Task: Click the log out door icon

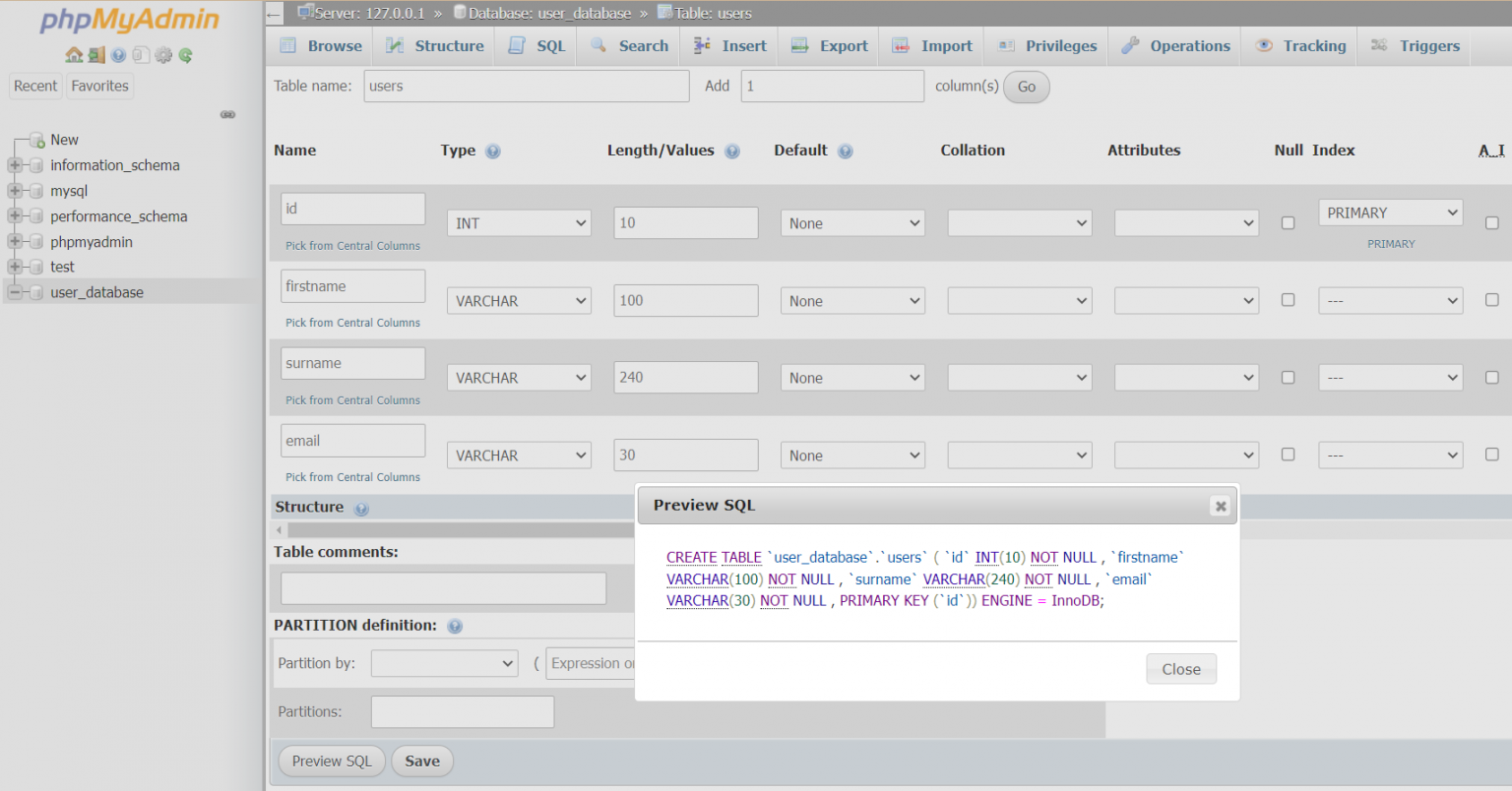Action: click(x=96, y=55)
